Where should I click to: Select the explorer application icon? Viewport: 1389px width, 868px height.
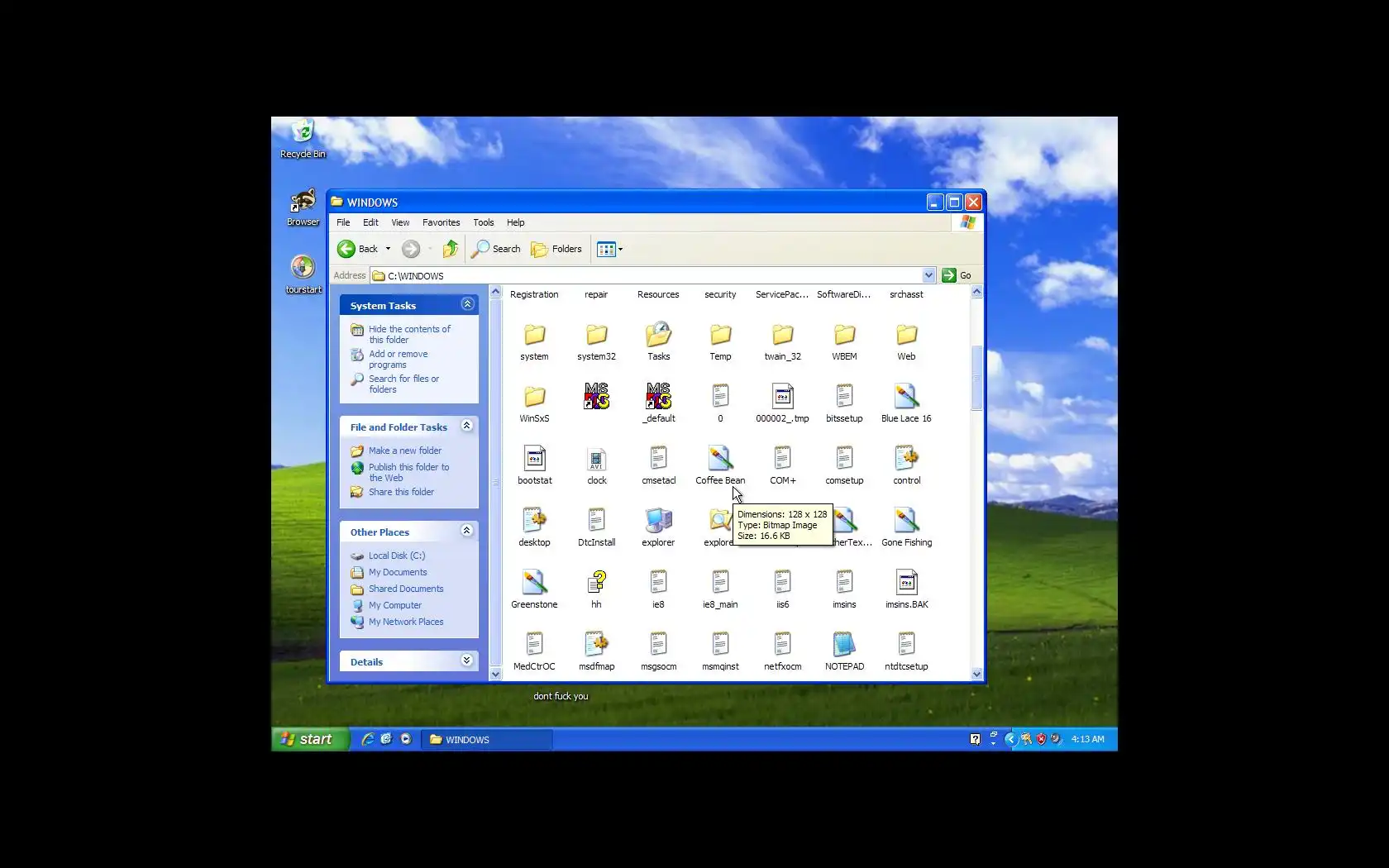(658, 521)
